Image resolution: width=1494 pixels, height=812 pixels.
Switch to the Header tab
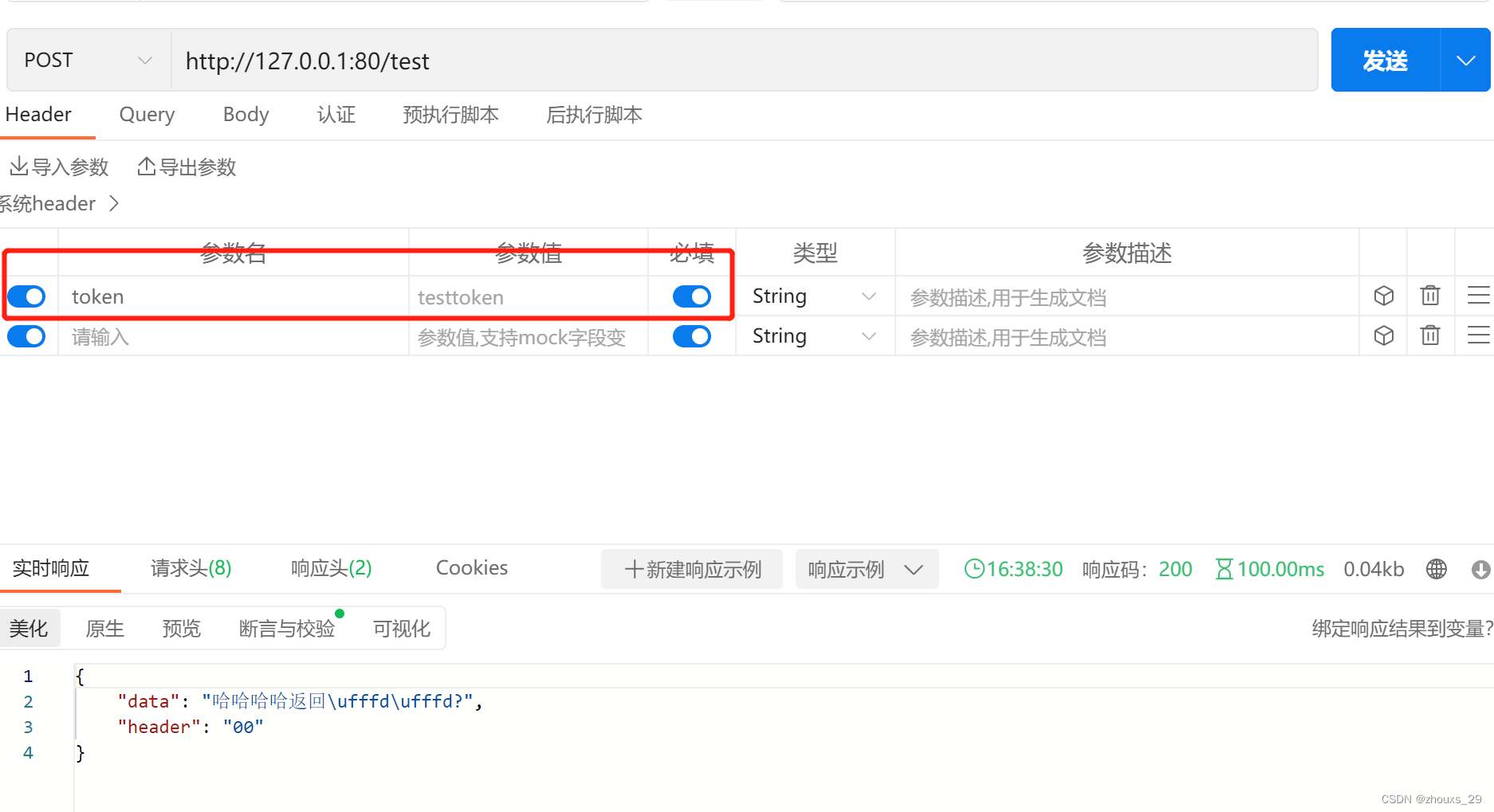(x=38, y=115)
